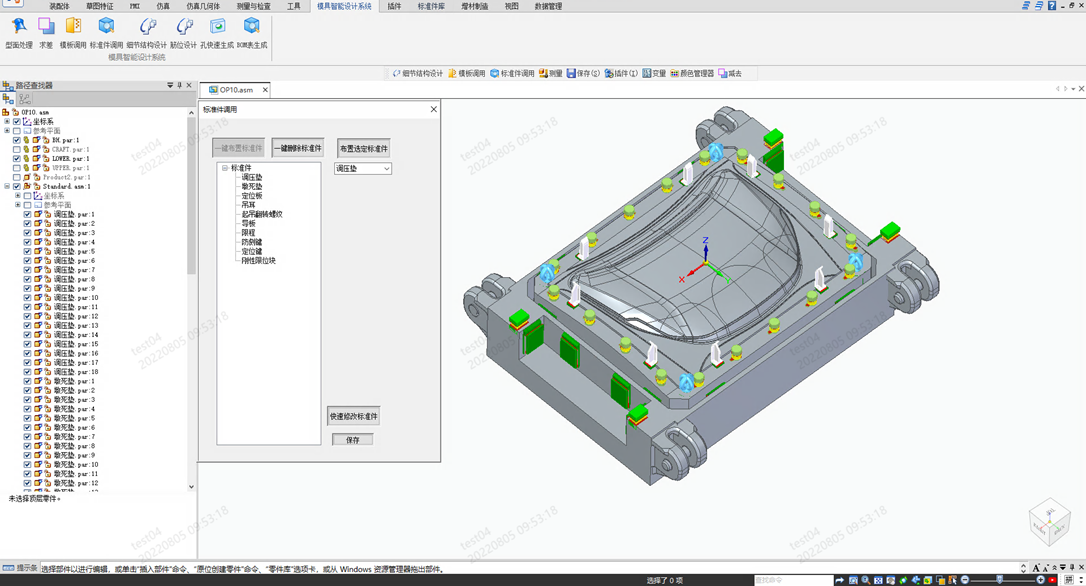Run BOM表生成 ribbon tool
The width and height of the screenshot is (1086, 586).
pyautogui.click(x=251, y=33)
